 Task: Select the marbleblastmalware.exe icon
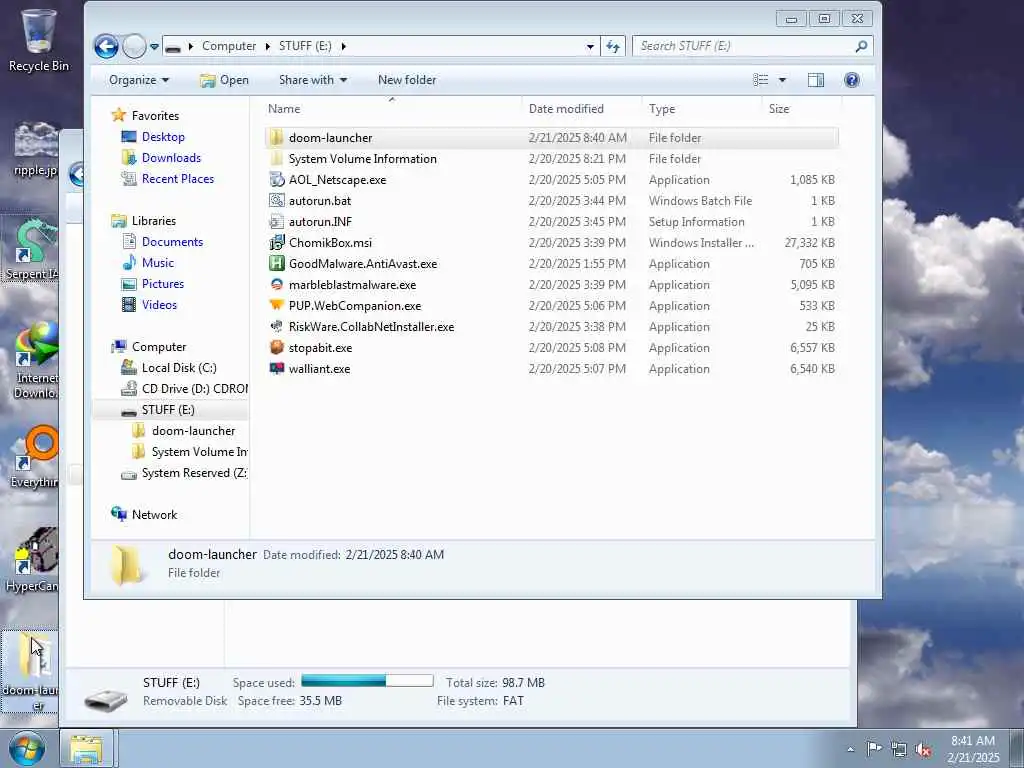point(276,285)
